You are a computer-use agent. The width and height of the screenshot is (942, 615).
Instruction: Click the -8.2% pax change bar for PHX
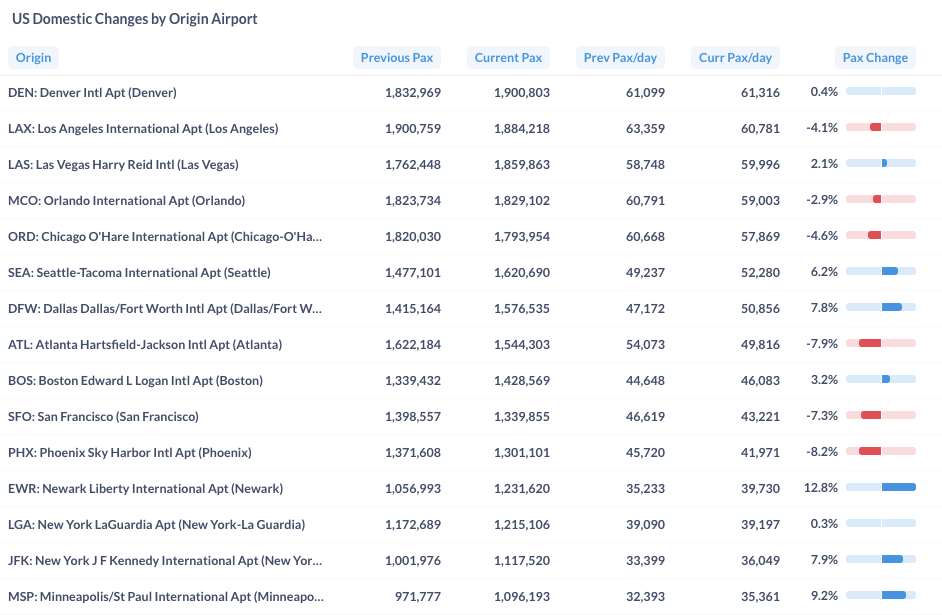881,451
